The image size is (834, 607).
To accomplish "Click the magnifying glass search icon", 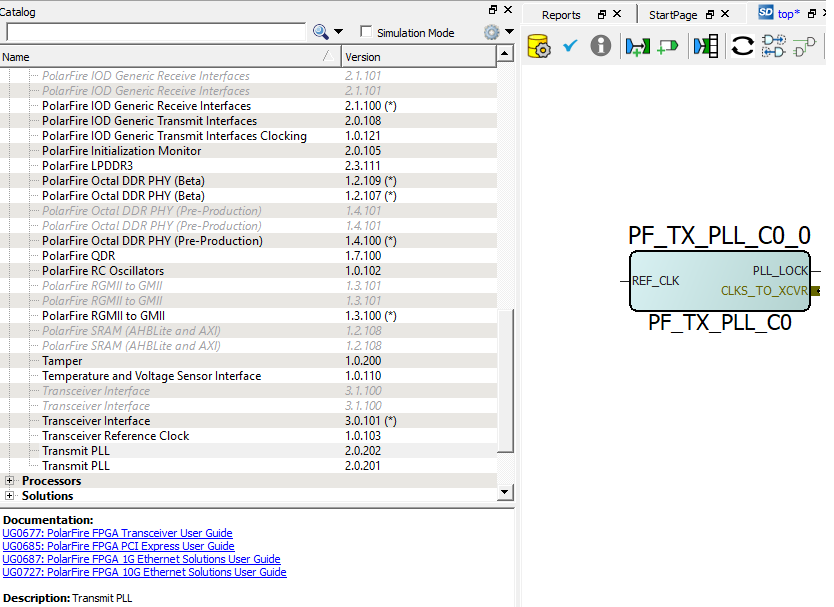I will [x=321, y=32].
